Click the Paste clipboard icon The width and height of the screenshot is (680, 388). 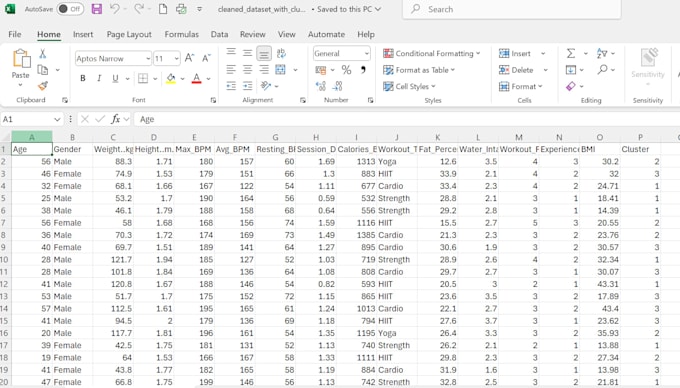pyautogui.click(x=21, y=59)
